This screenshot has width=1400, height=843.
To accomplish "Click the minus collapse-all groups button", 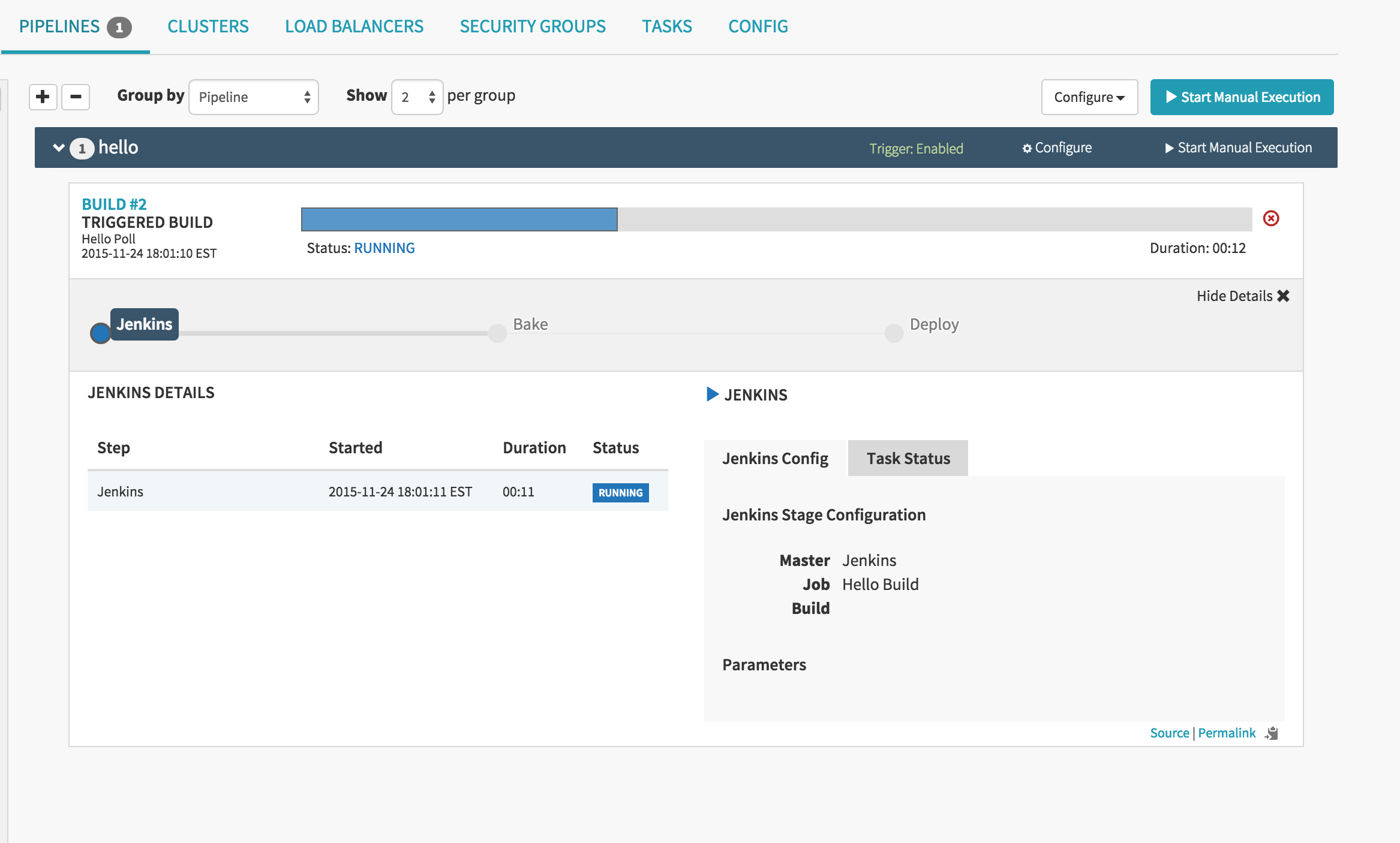I will pyautogui.click(x=76, y=97).
